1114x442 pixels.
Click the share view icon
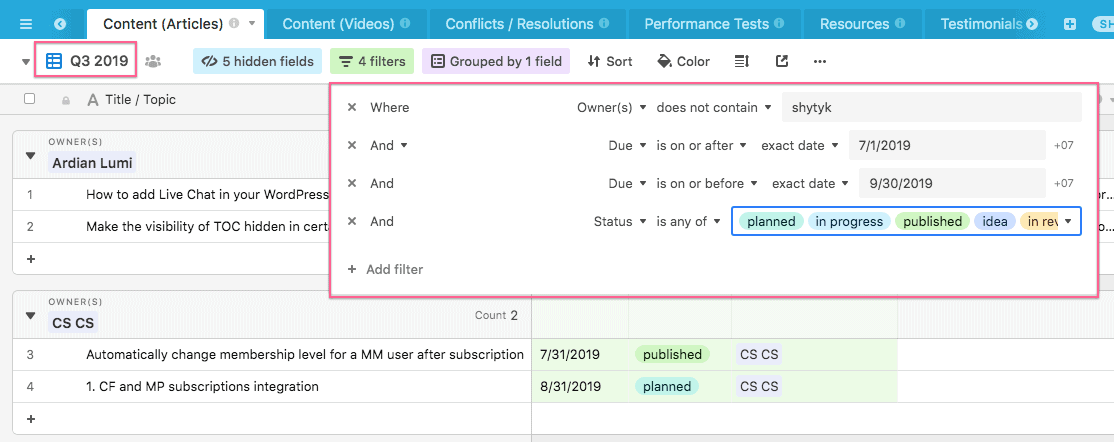pos(782,62)
